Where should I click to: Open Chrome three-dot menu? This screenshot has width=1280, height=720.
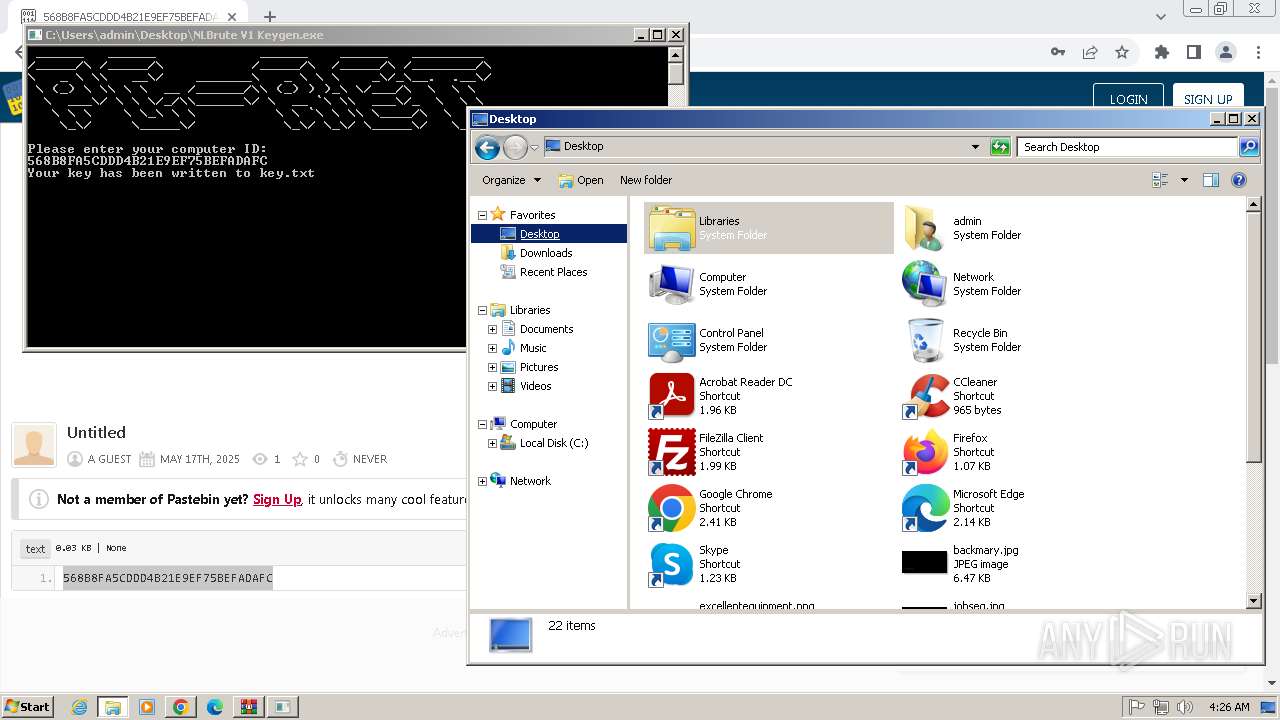click(x=1258, y=52)
